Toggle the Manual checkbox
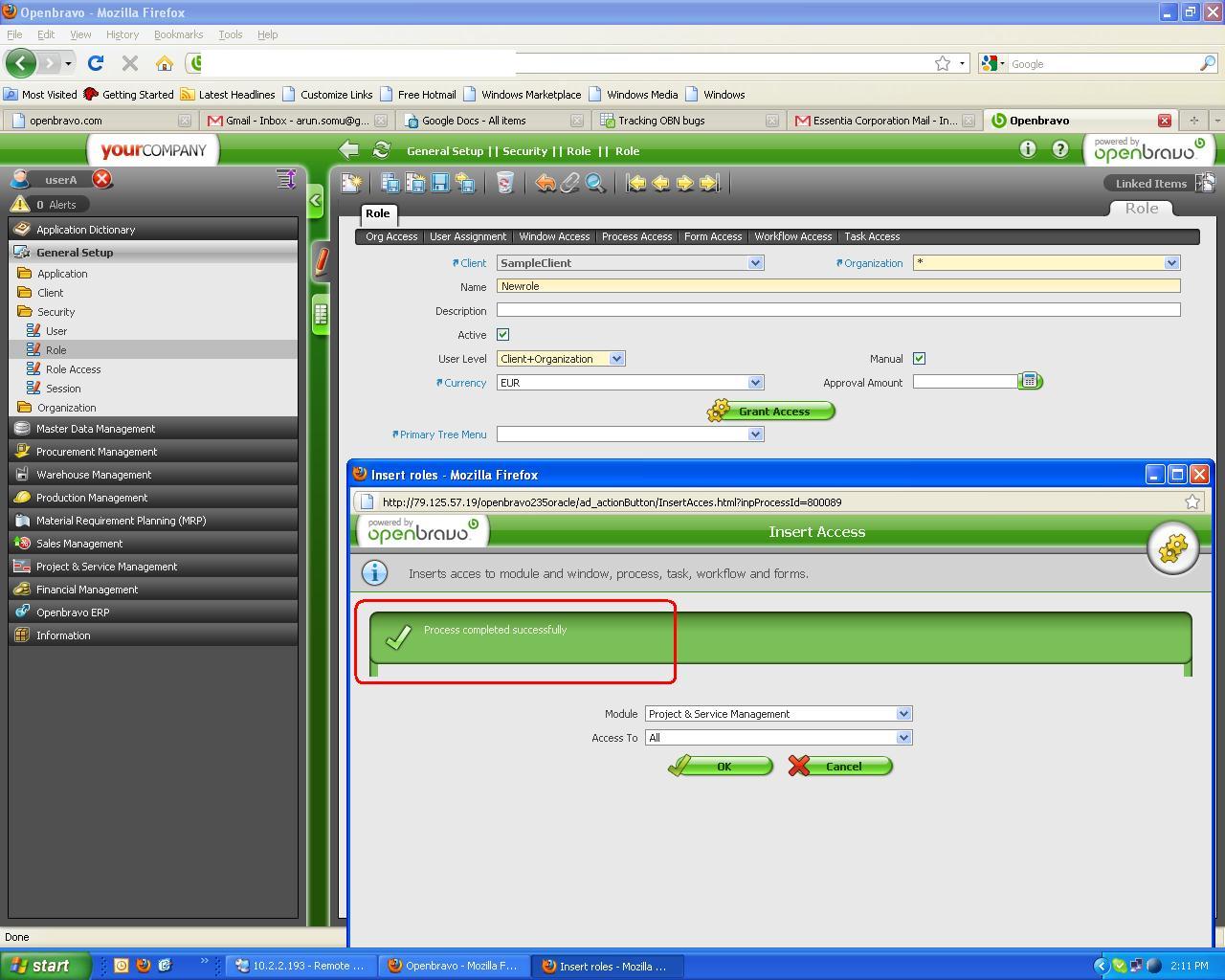 919,359
